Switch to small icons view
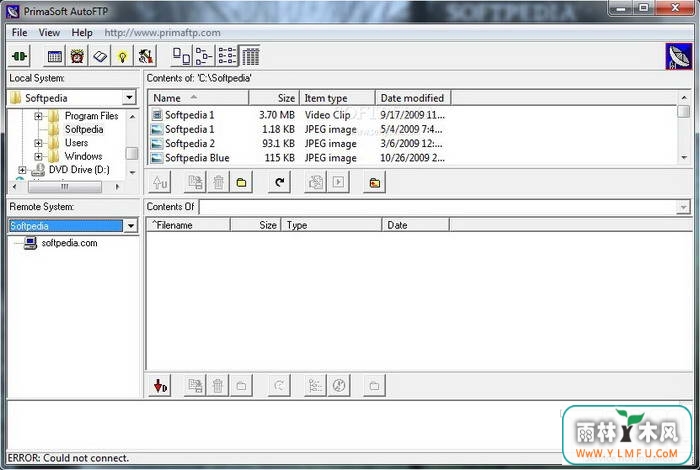Screen dimensions: 700x470 coord(204,56)
